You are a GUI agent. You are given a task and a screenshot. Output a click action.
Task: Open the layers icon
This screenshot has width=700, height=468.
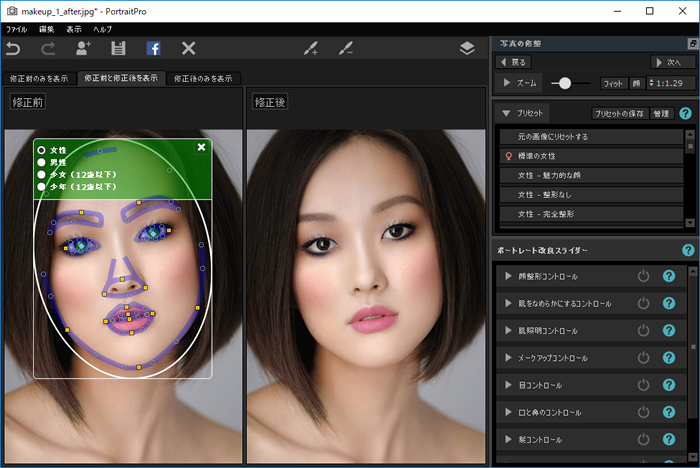point(467,48)
